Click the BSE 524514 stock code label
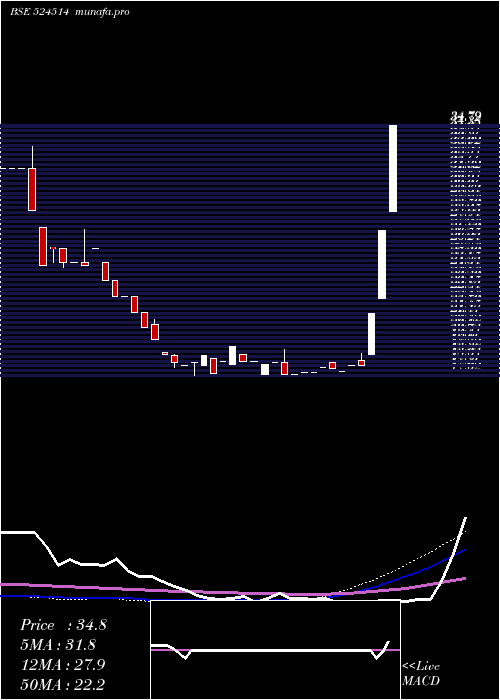The image size is (500, 700). tap(39, 12)
